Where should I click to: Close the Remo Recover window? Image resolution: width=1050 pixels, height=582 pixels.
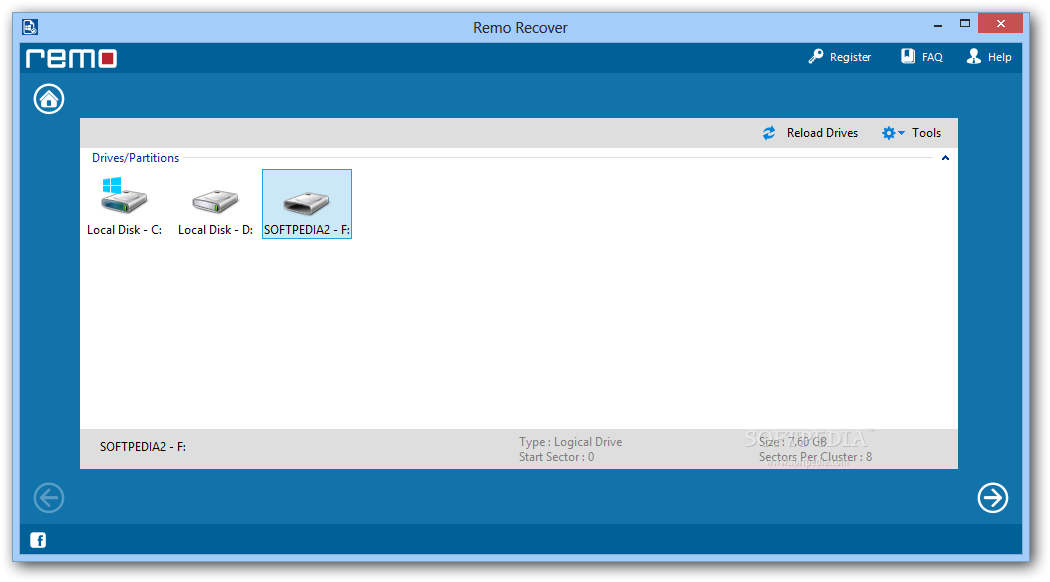click(1000, 23)
